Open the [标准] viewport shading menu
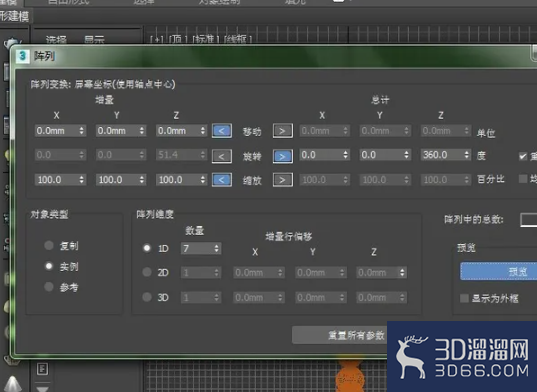The width and height of the screenshot is (537, 392). coord(205,40)
